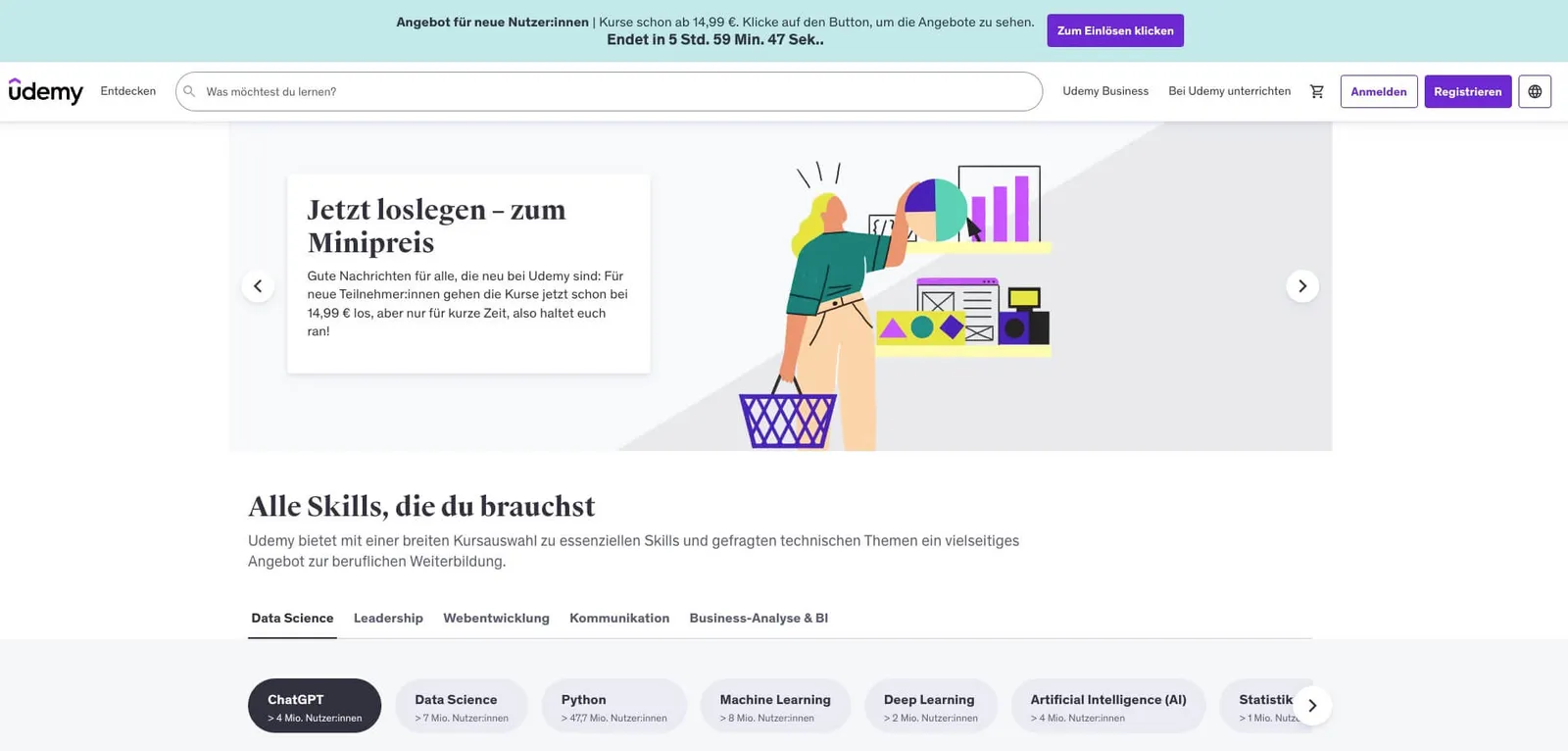
Task: Select the Machine Learning topic pill
Action: click(x=775, y=706)
